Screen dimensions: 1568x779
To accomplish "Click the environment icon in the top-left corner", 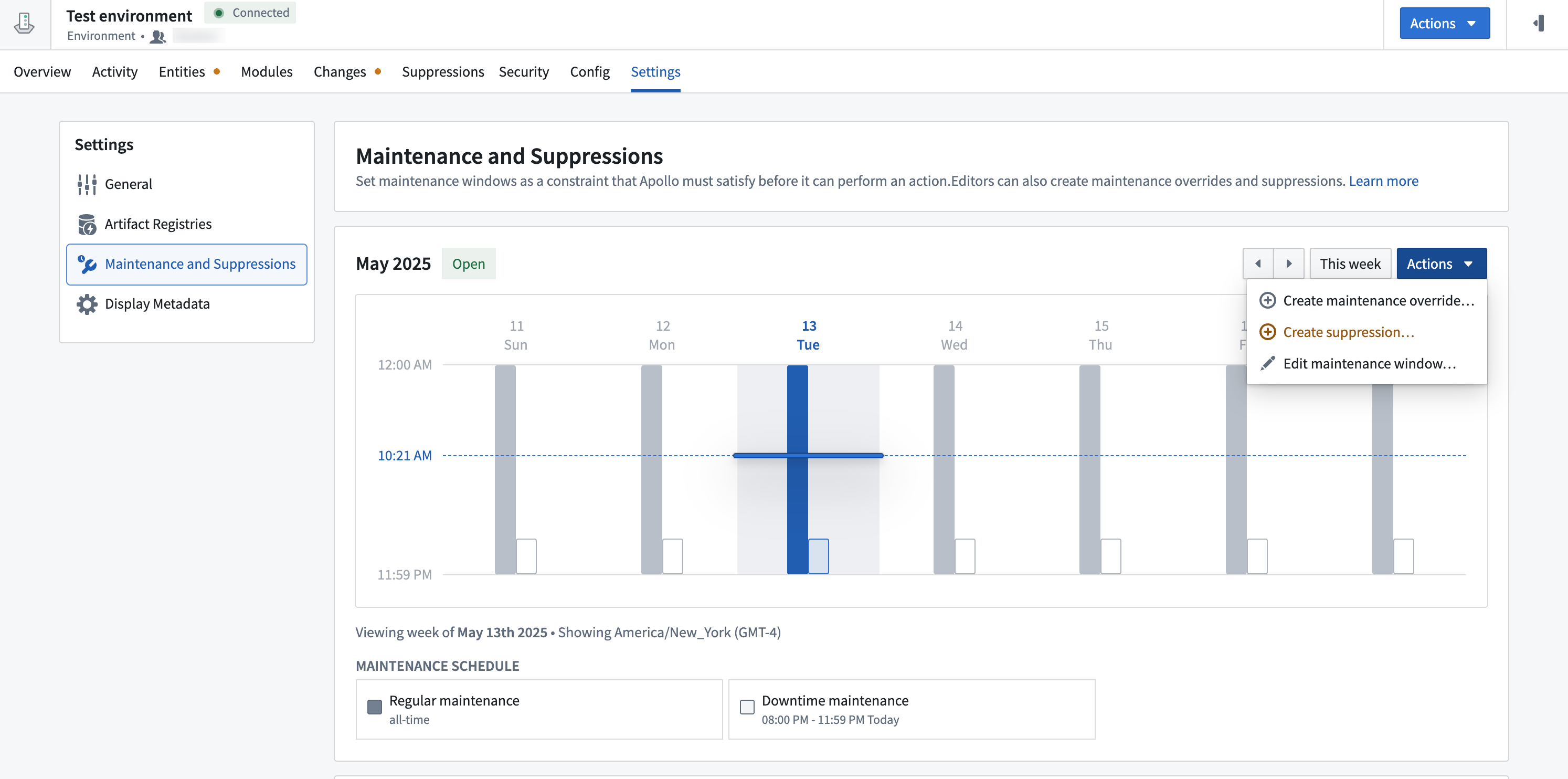I will (24, 23).
